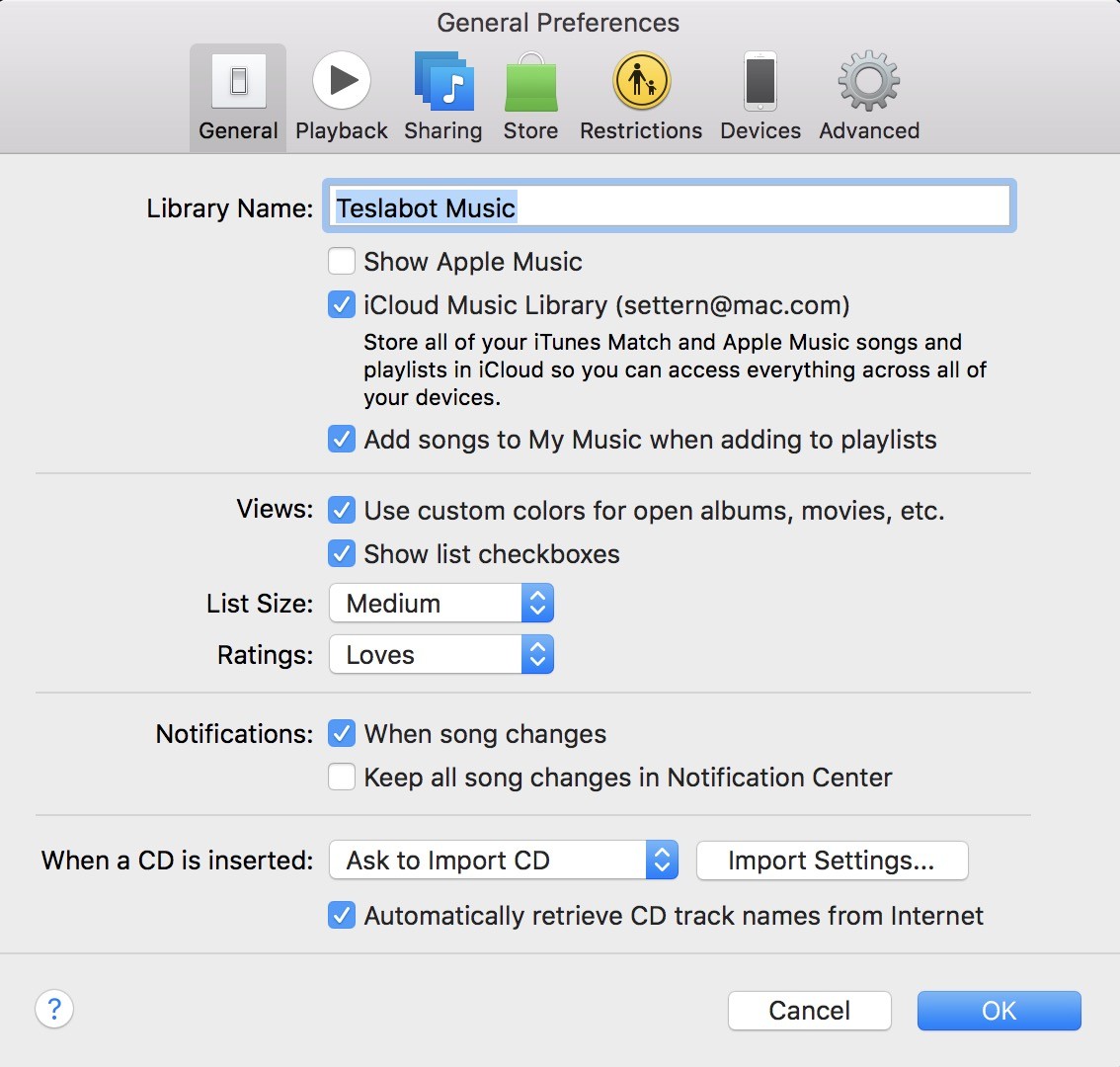Click the Cancel button
The image size is (1120, 1067).
pyautogui.click(x=809, y=1011)
